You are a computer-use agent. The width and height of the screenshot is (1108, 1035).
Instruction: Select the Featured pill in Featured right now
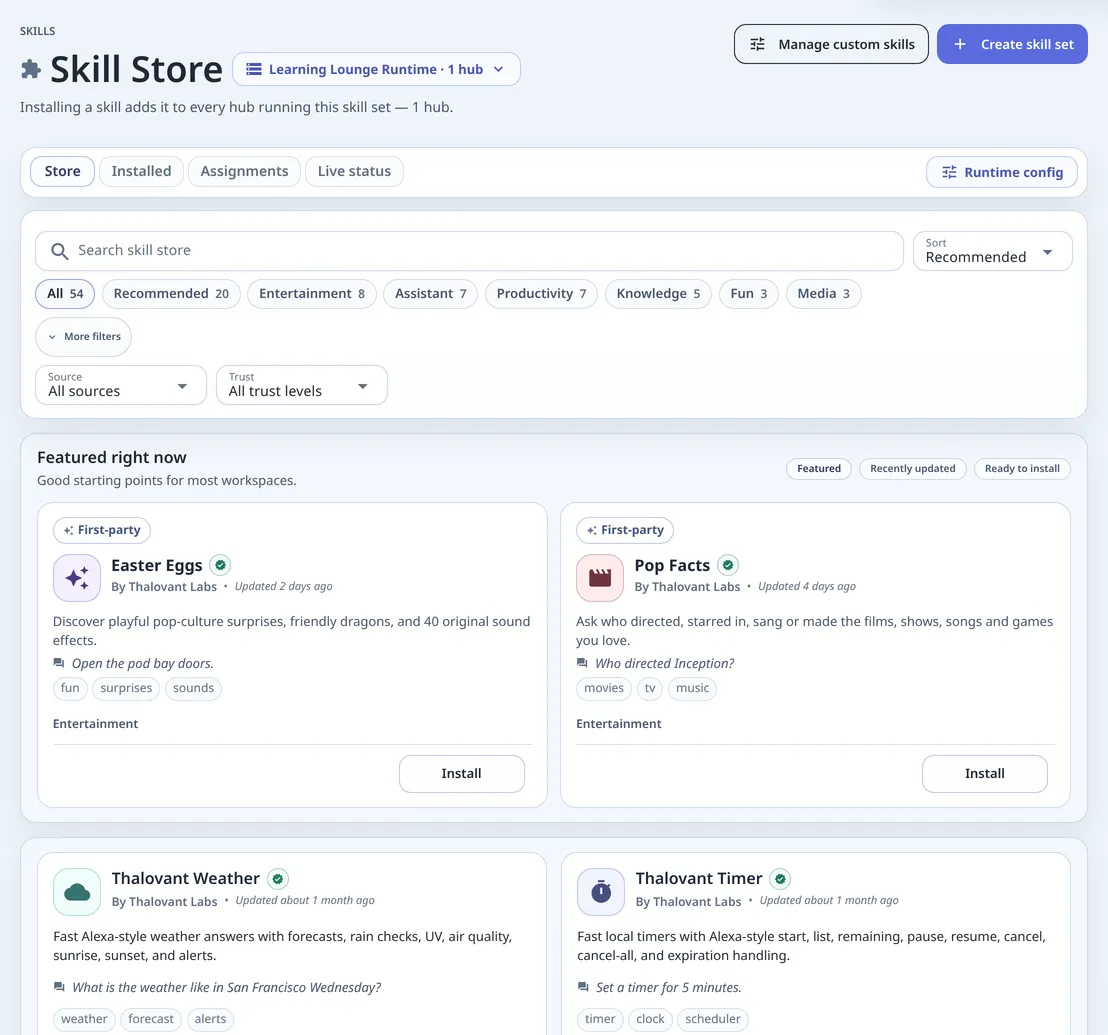[819, 468]
